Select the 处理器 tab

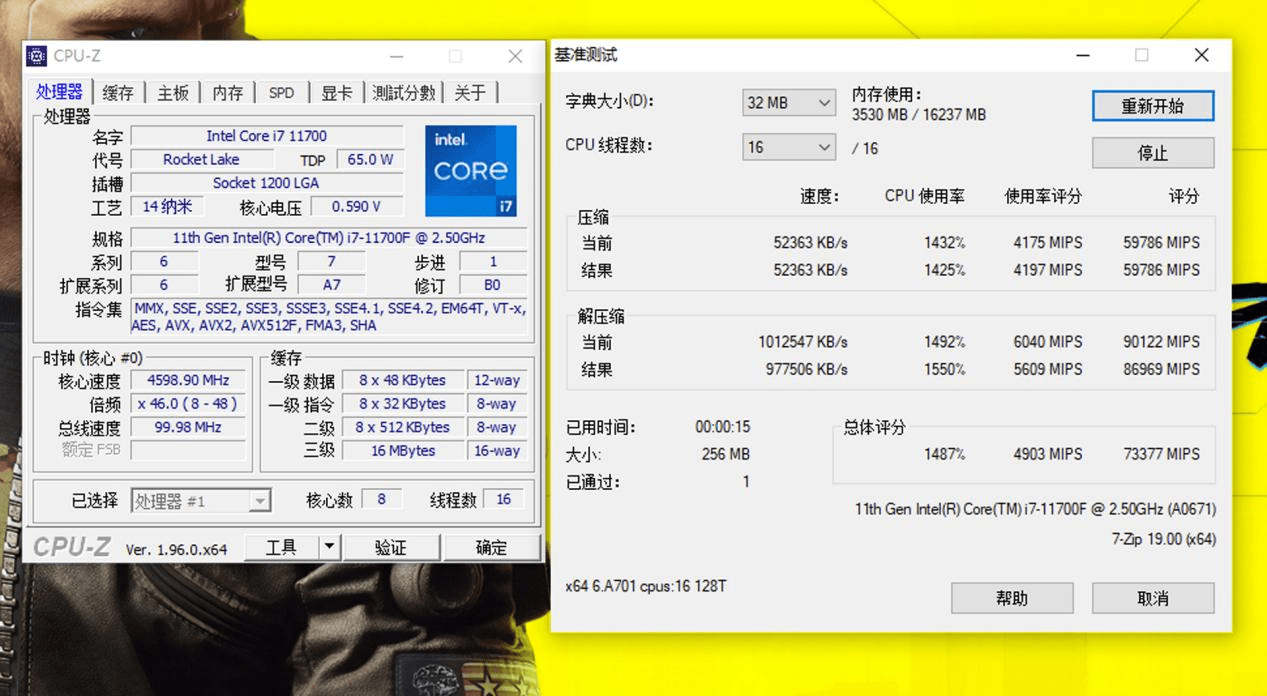point(60,92)
